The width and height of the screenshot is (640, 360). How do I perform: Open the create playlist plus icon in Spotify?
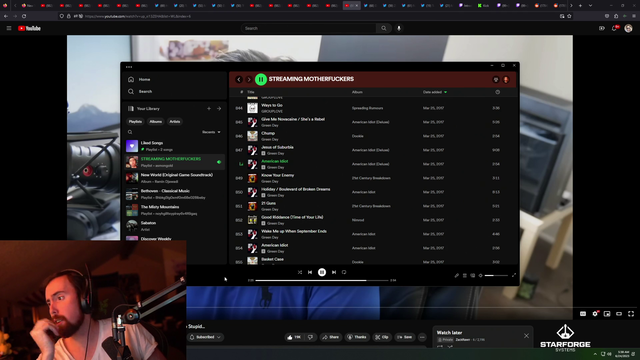pyautogui.click(x=209, y=109)
